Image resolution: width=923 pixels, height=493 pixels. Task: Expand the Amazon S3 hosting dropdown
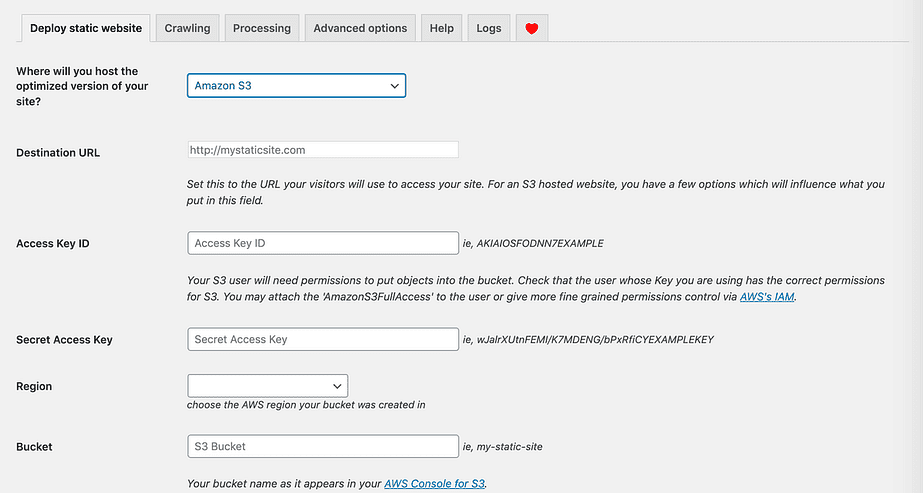click(296, 86)
